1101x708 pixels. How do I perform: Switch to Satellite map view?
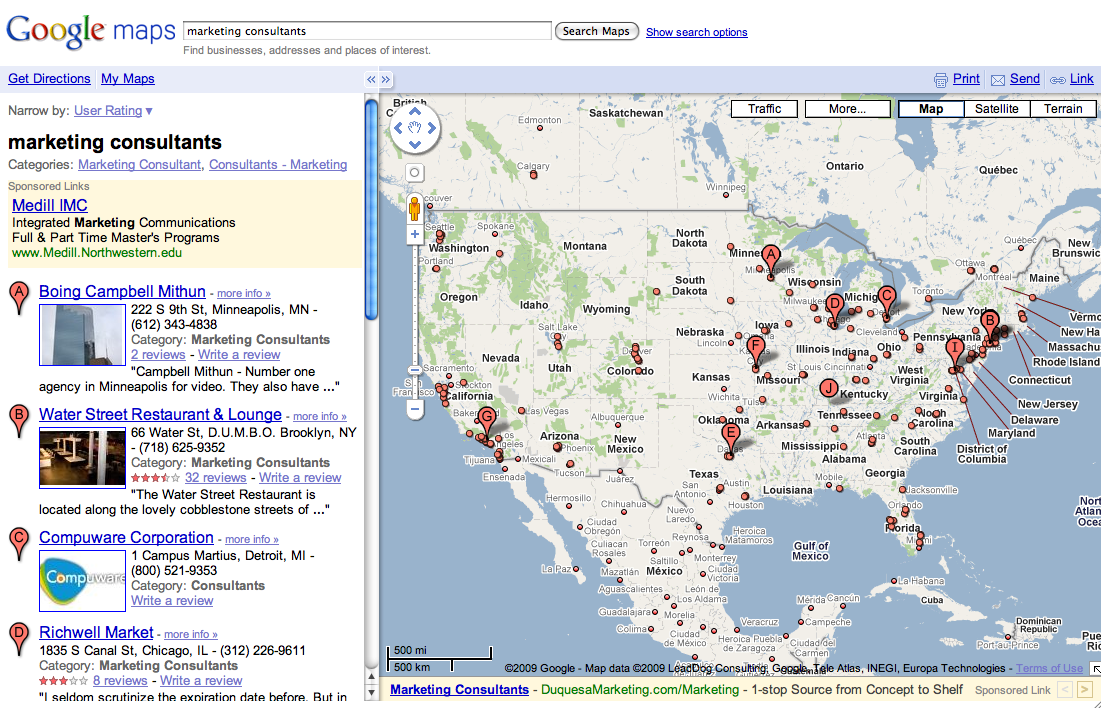996,109
